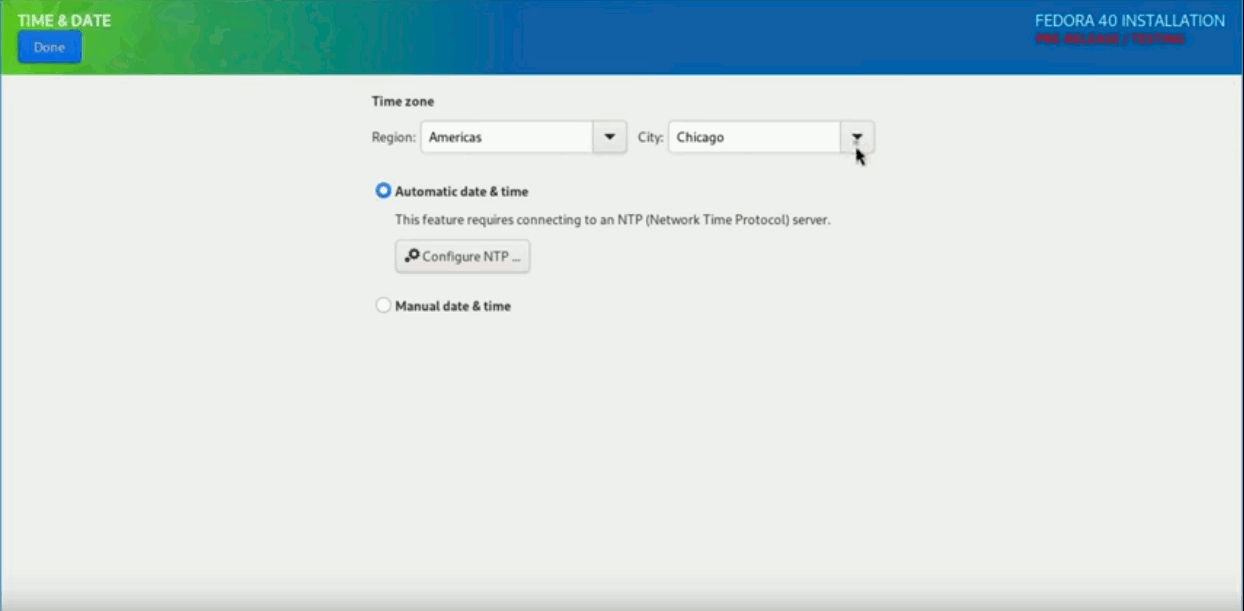Screen dimensions: 1244x611
Task: Click the Done button
Action: click(x=49, y=47)
